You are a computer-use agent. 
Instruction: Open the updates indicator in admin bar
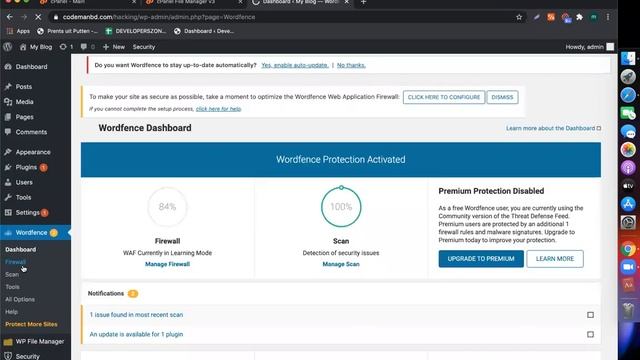[x=67, y=47]
